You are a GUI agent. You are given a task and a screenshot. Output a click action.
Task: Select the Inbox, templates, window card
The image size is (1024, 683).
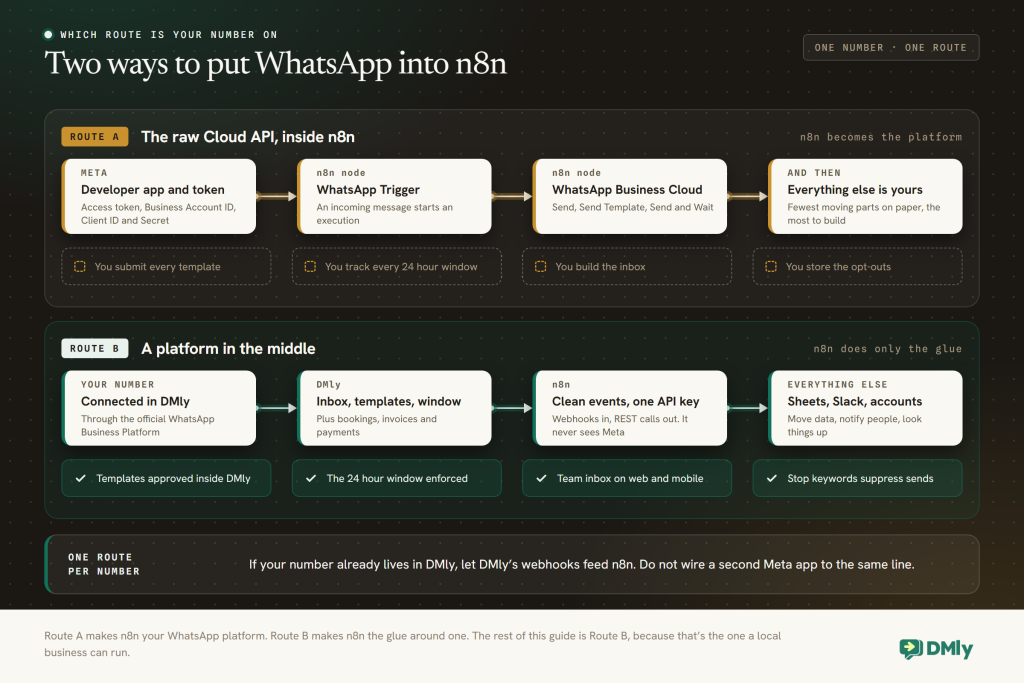[x=394, y=408]
